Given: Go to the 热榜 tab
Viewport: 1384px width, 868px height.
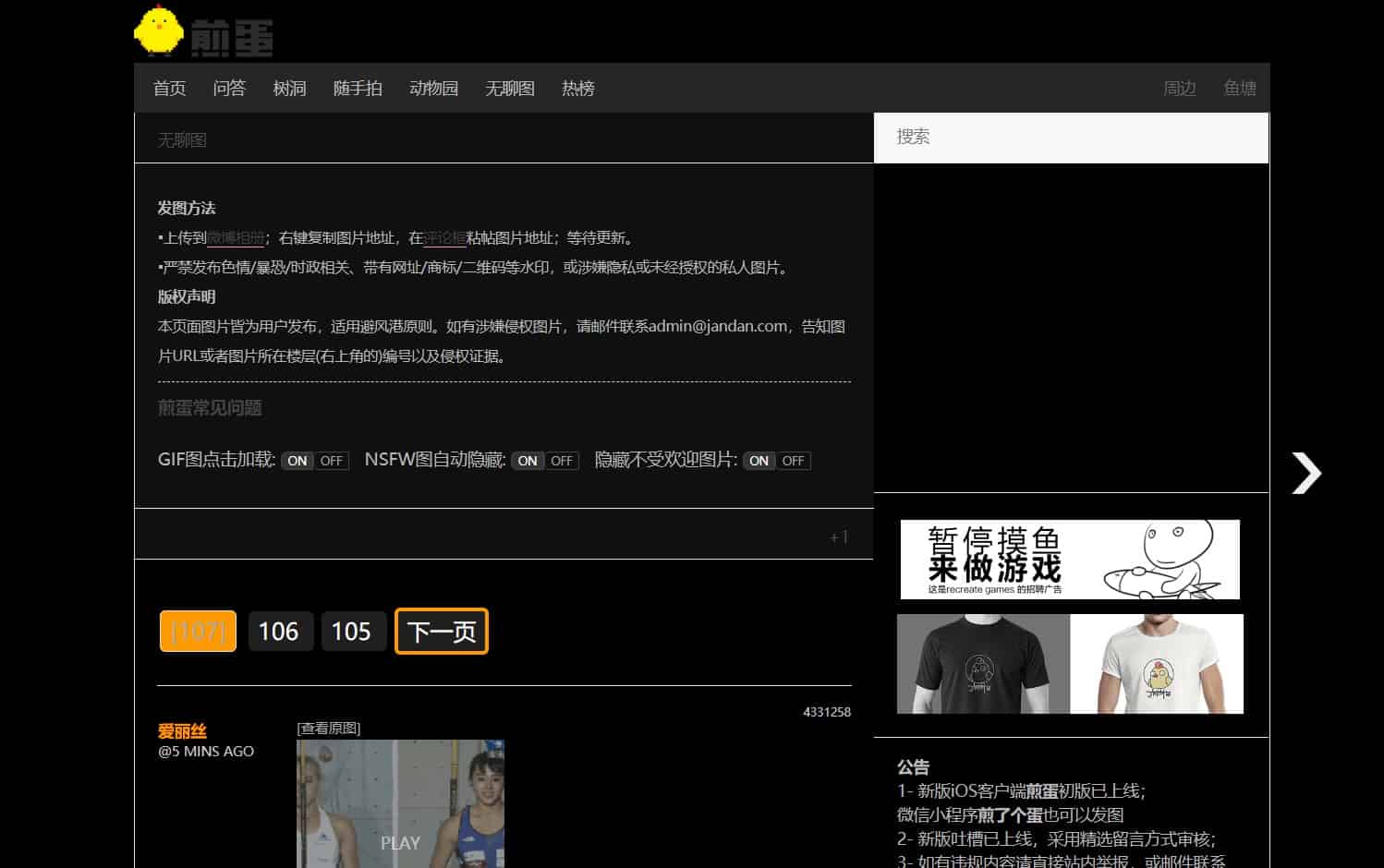Looking at the screenshot, I should (578, 89).
